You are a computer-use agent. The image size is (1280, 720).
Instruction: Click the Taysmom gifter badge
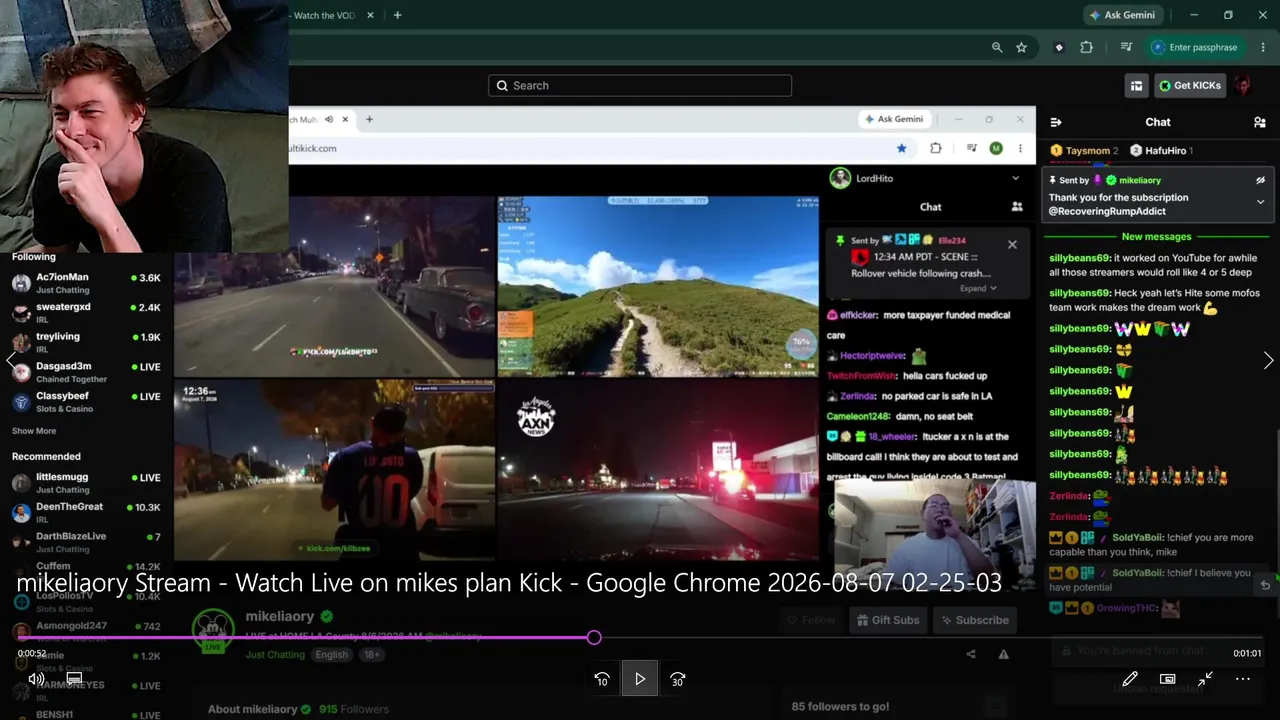click(1084, 151)
